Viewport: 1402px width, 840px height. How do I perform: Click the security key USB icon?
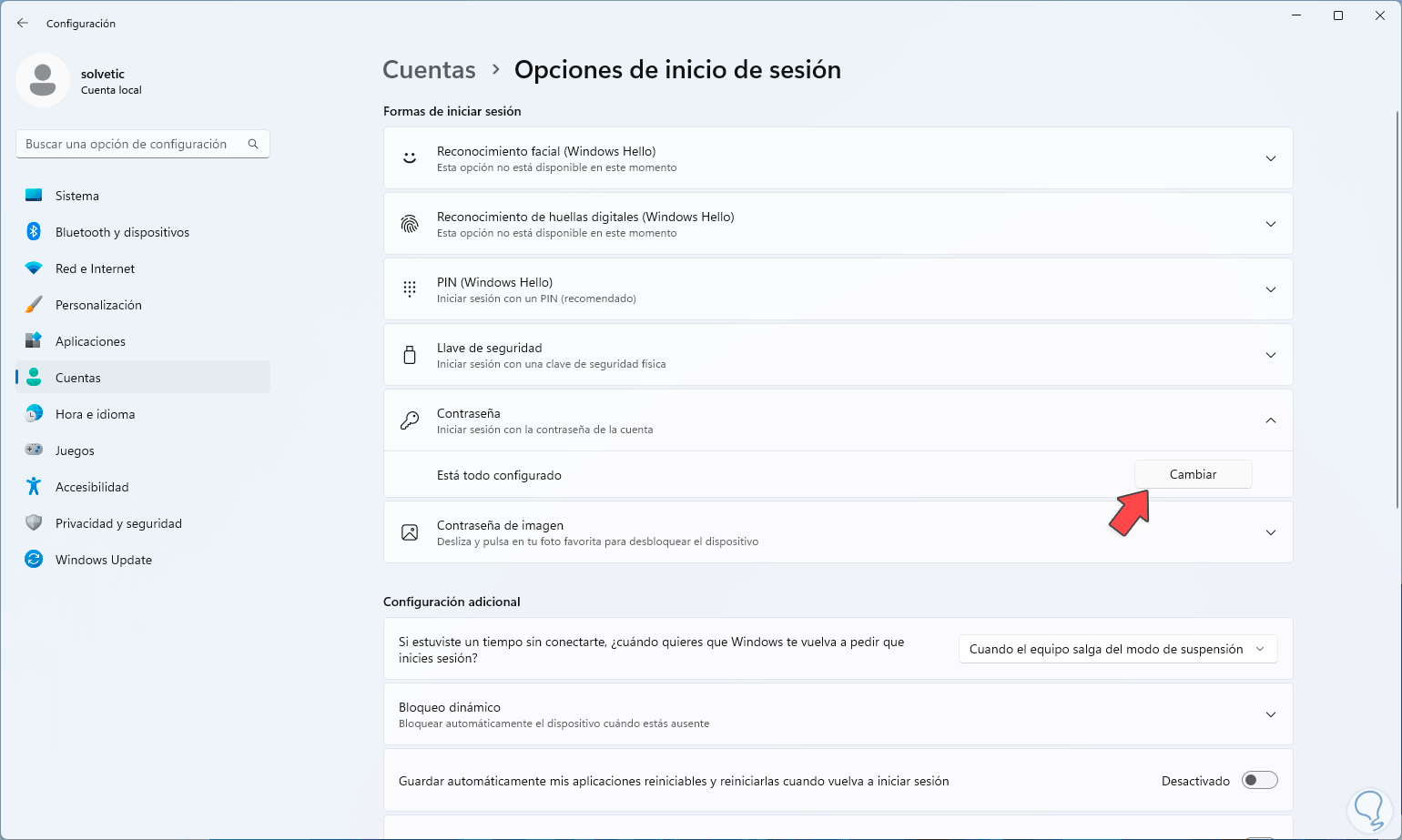(x=410, y=355)
